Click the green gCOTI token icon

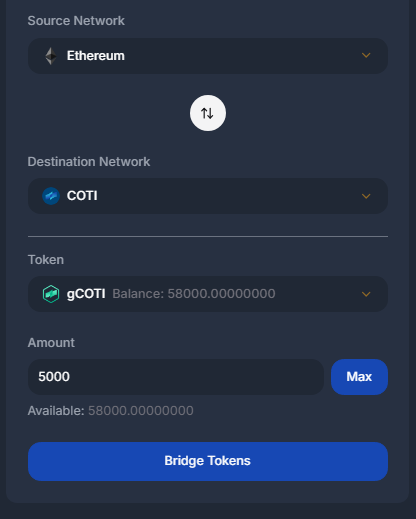click(x=51, y=294)
